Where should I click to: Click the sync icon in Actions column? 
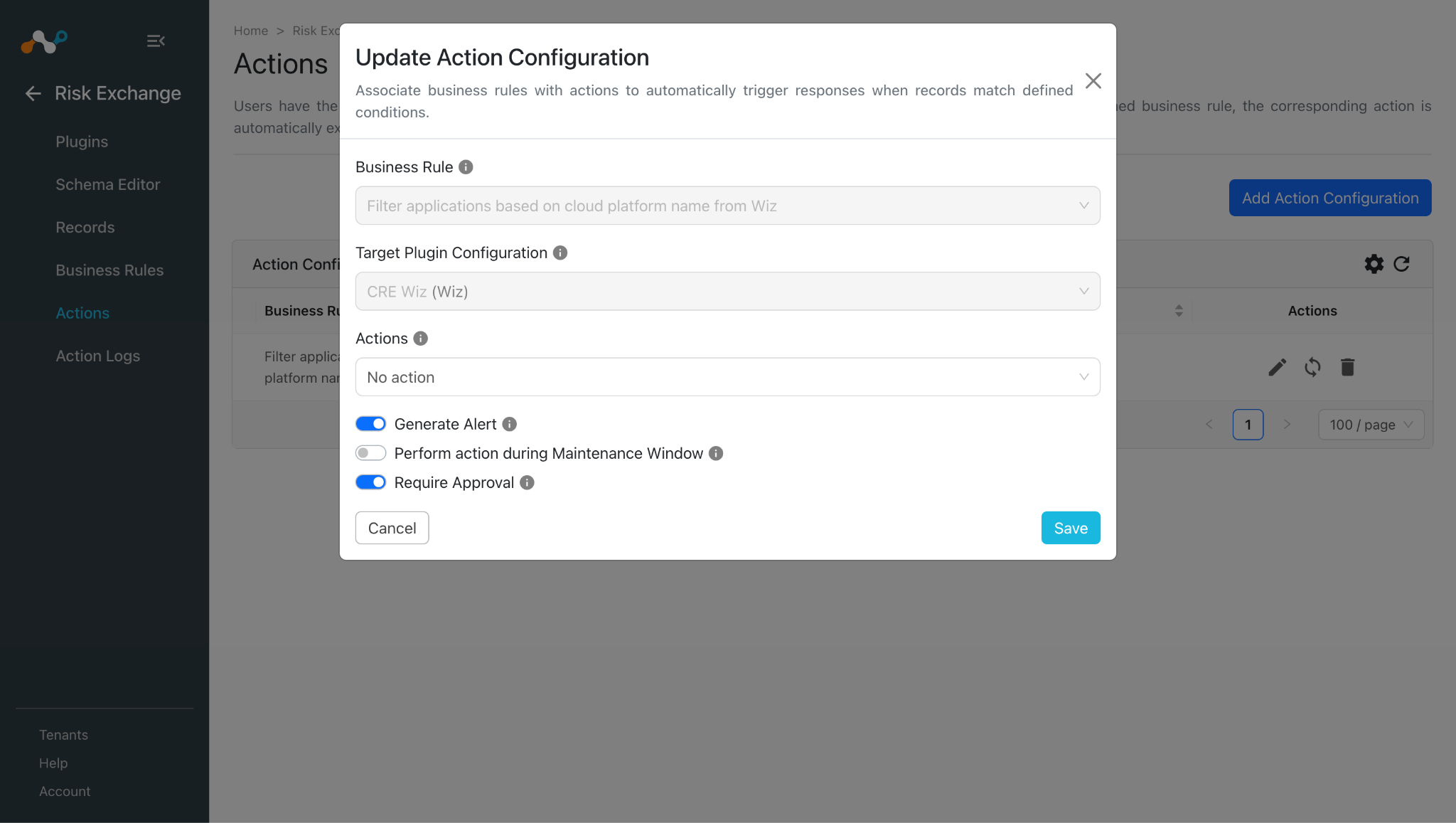coord(1312,367)
